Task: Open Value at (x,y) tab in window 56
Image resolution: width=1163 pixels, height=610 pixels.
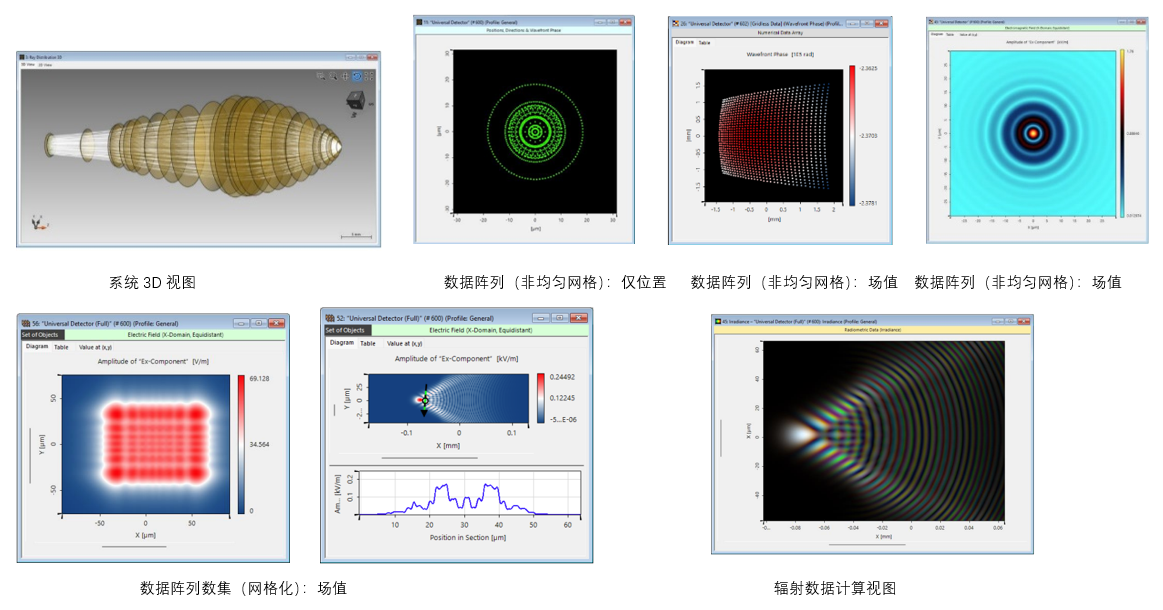Action: 95,347
